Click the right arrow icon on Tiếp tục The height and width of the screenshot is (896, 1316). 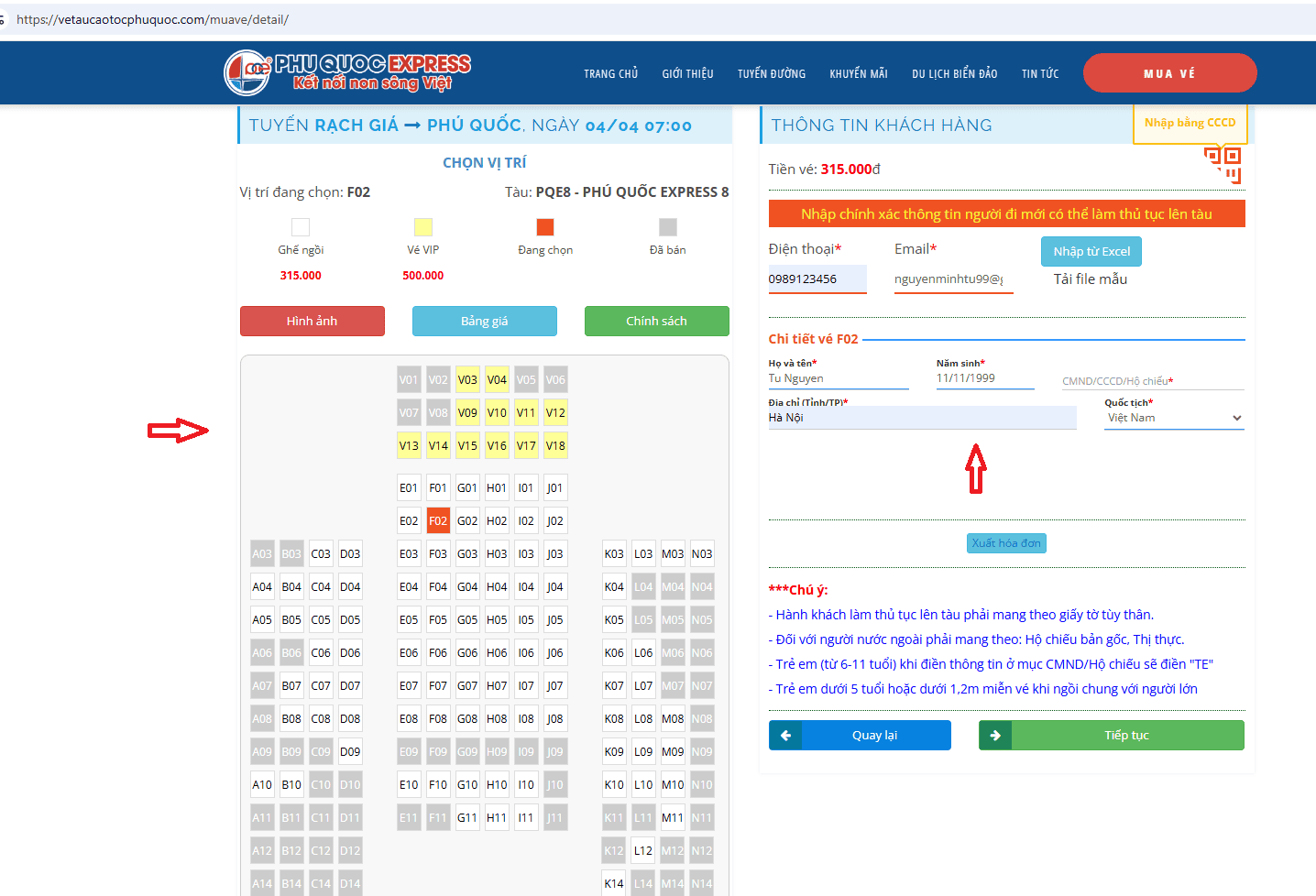click(995, 736)
